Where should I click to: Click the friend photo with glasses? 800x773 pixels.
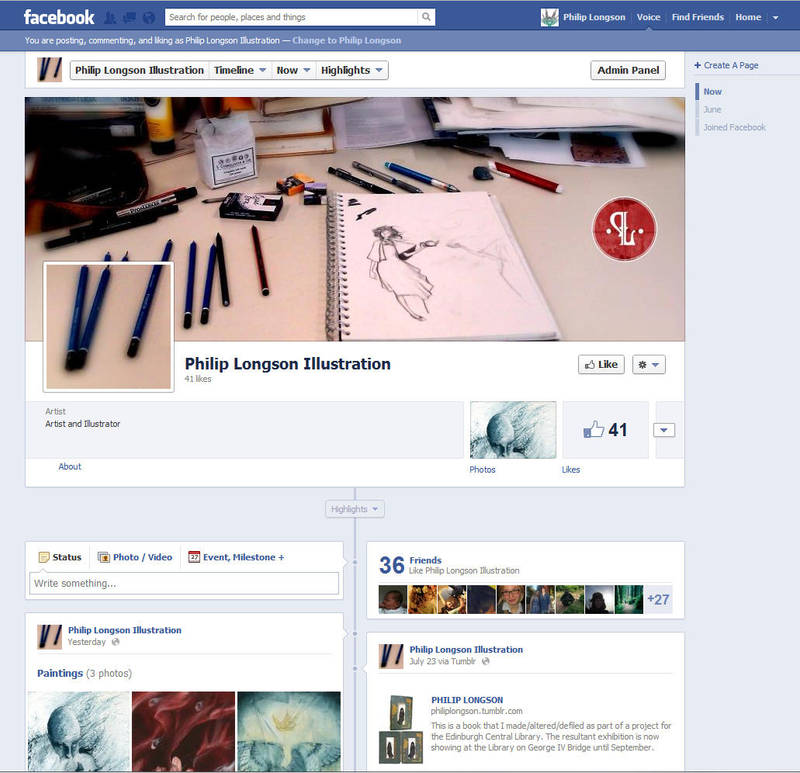(511, 600)
